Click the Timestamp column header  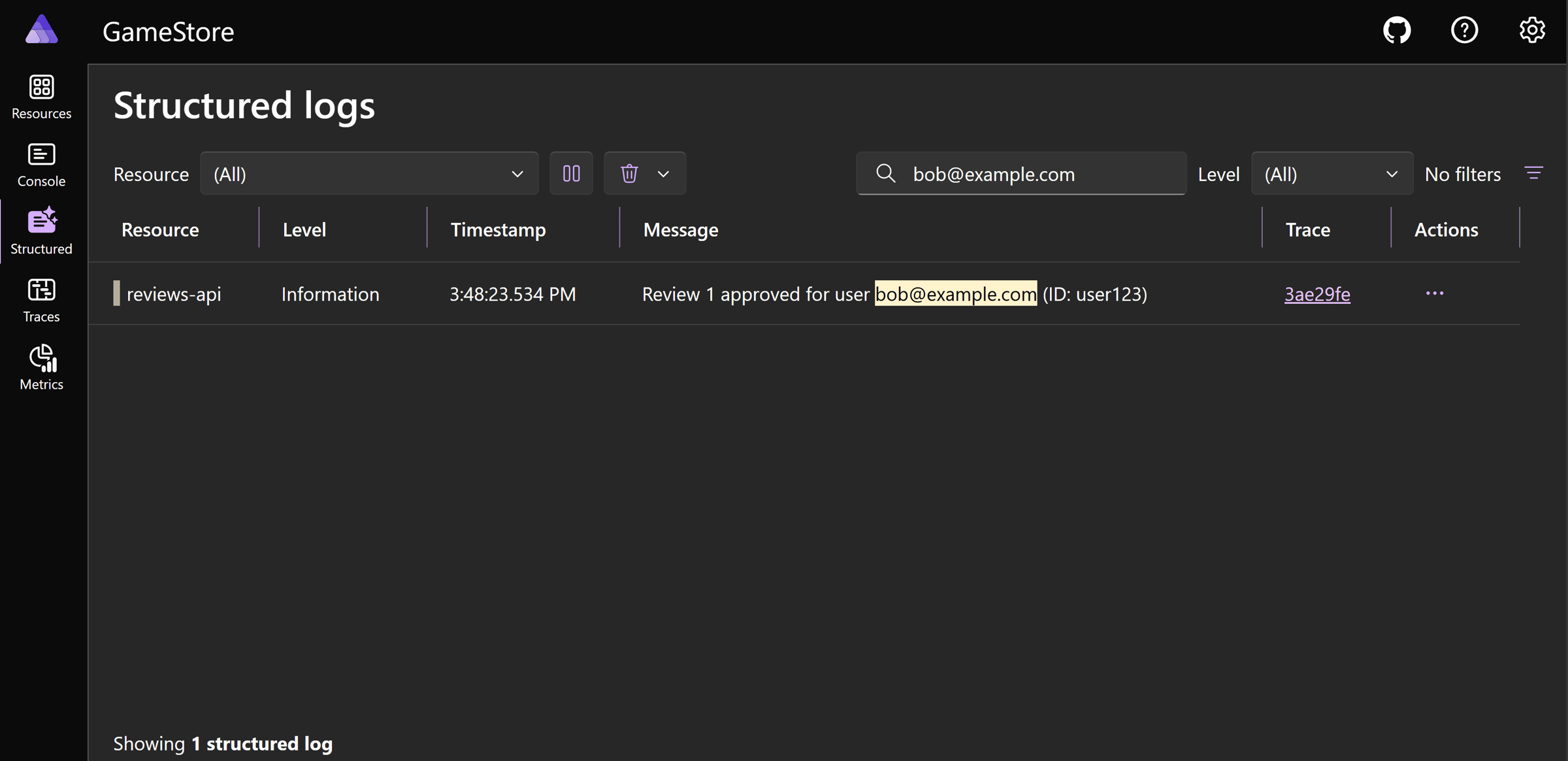498,230
